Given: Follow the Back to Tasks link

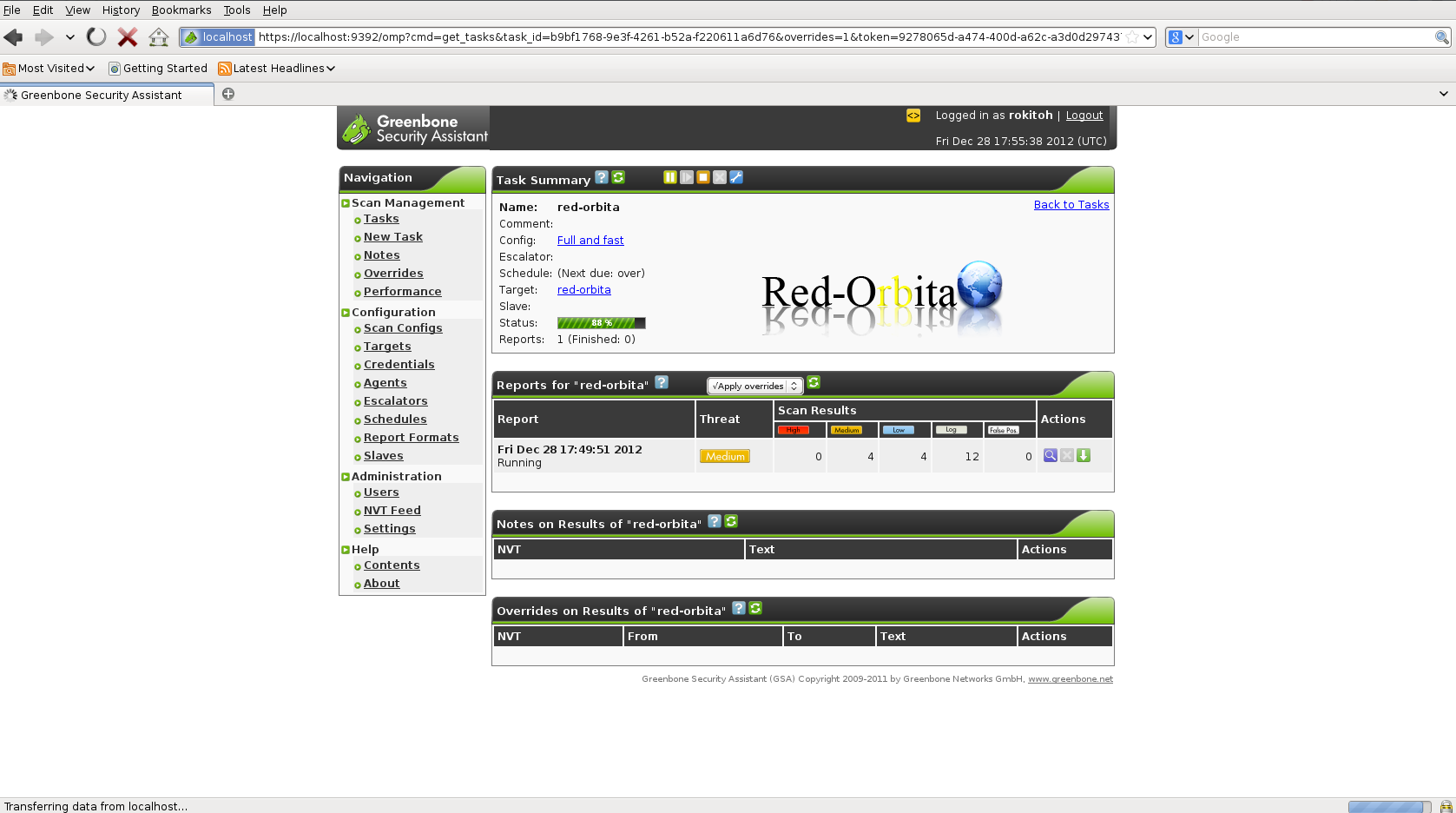Looking at the screenshot, I should click(x=1071, y=205).
